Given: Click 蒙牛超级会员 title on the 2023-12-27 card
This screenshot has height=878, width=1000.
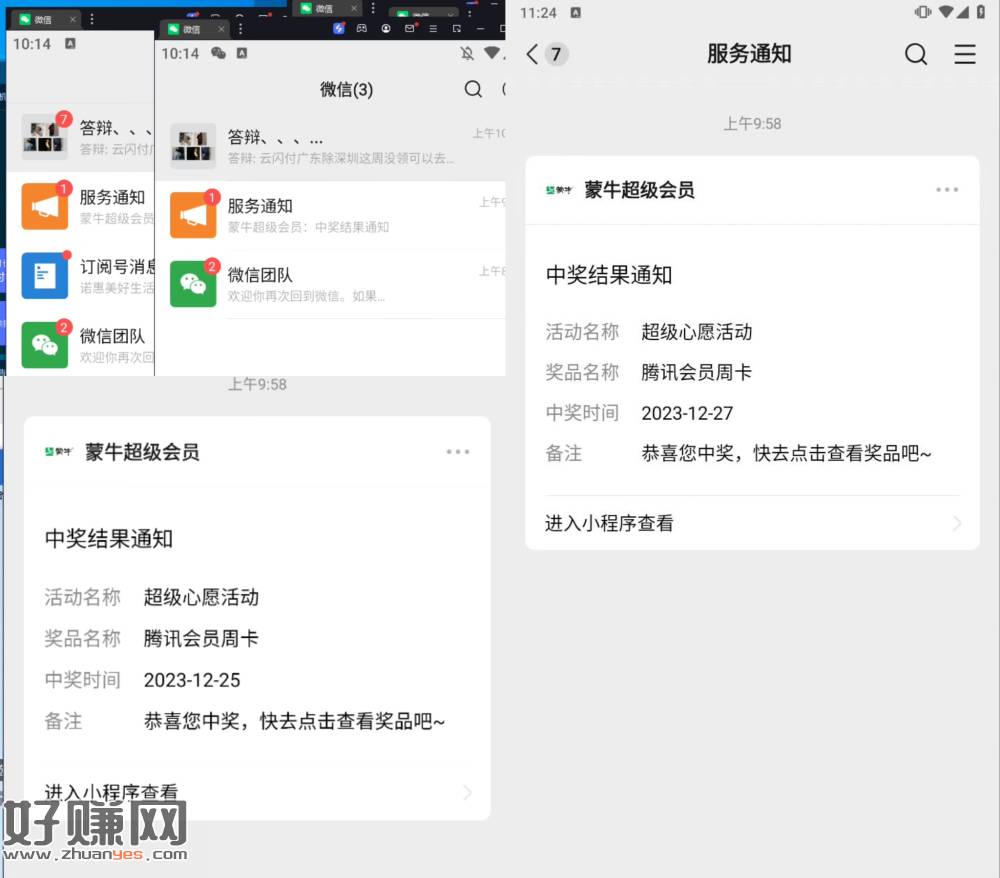Looking at the screenshot, I should click(639, 190).
